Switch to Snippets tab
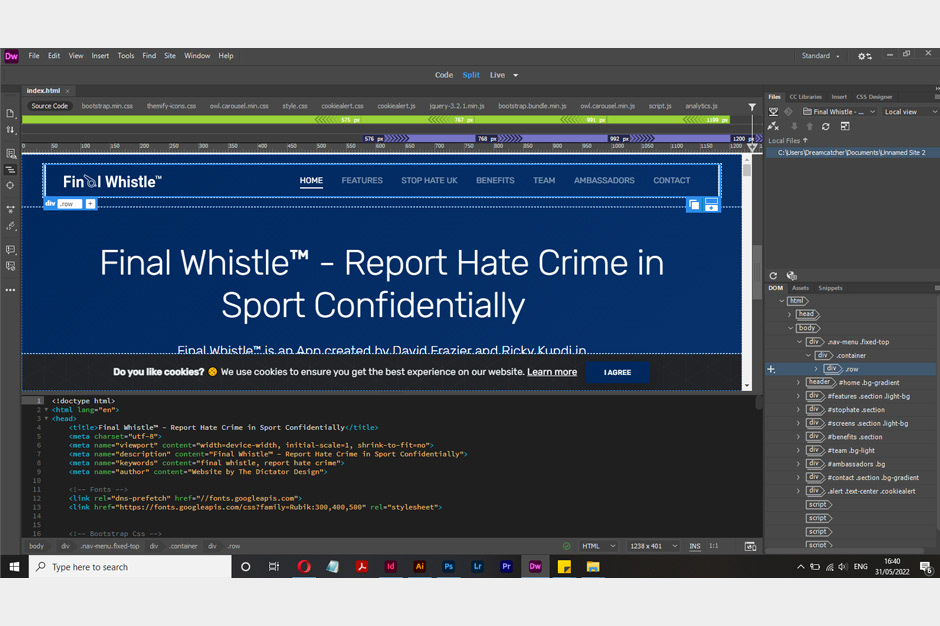Image resolution: width=940 pixels, height=626 pixels. pos(830,288)
